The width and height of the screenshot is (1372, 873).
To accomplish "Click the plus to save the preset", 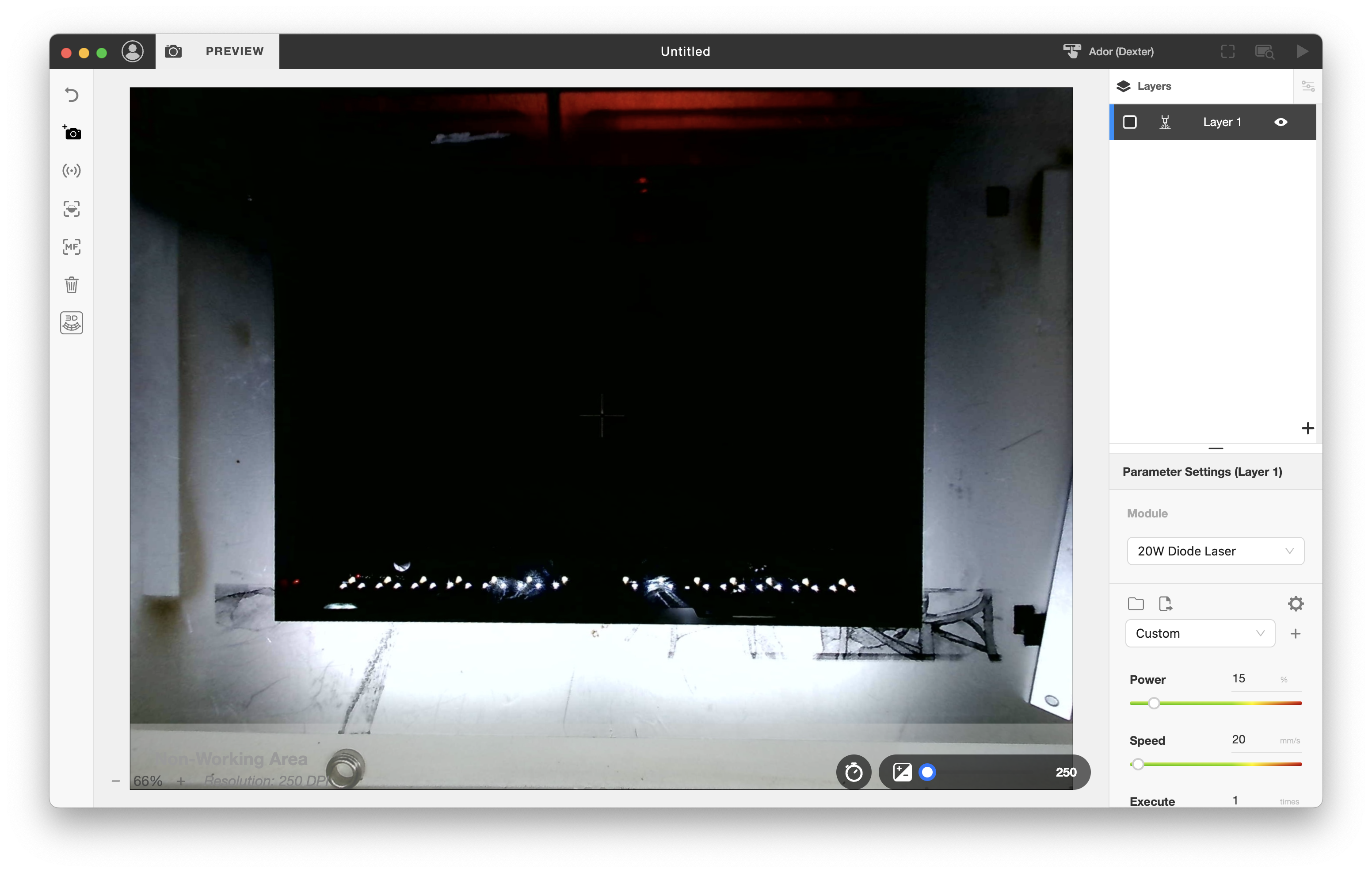I will (x=1296, y=633).
